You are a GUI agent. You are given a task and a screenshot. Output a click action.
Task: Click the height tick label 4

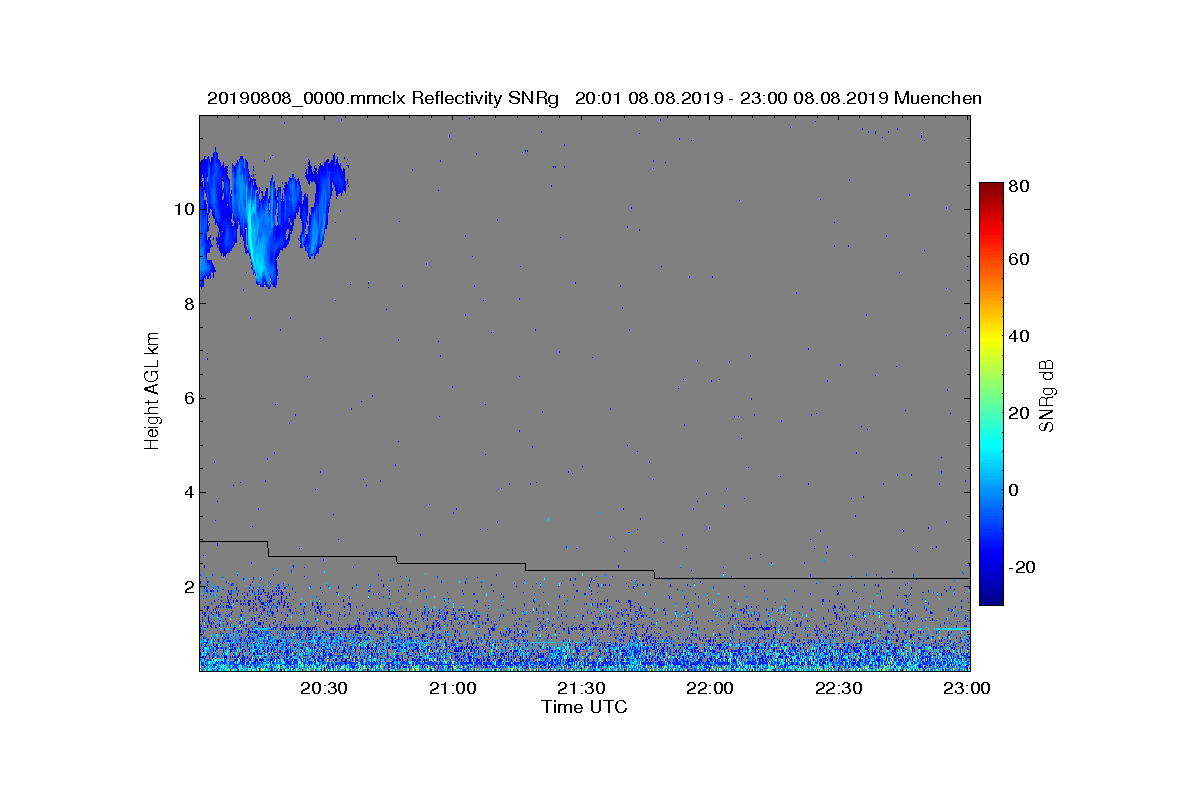188,492
